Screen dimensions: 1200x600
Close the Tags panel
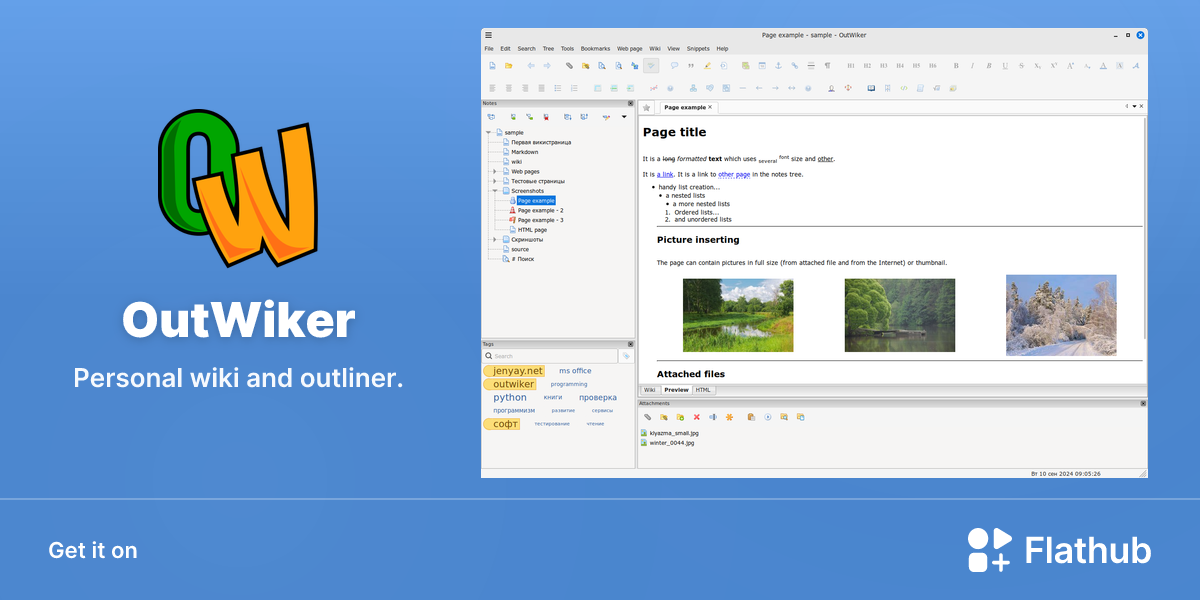point(630,344)
